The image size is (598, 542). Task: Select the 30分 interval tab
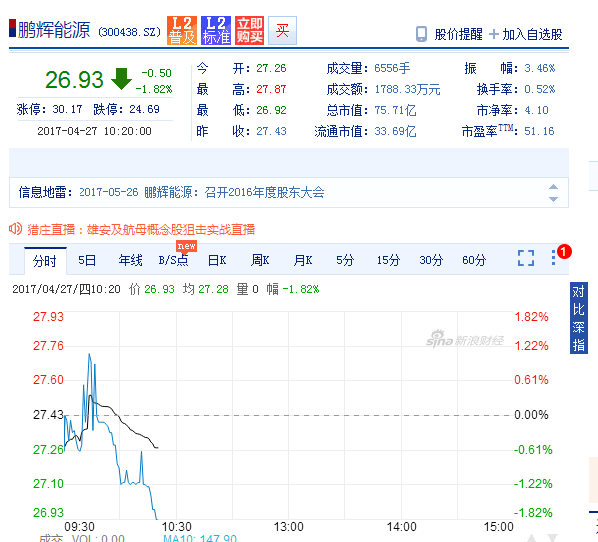(x=431, y=260)
